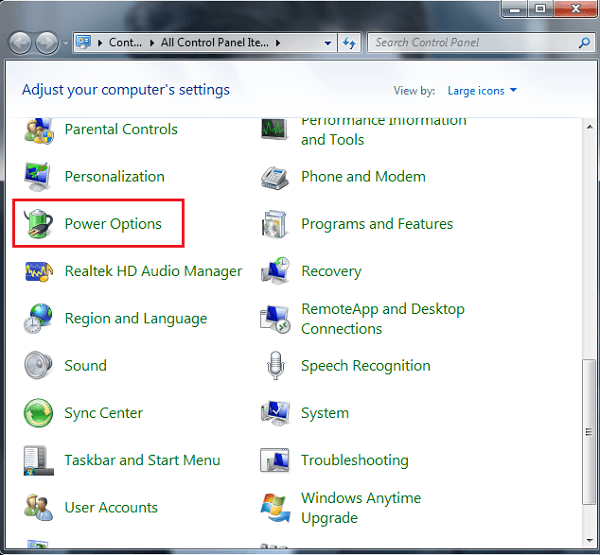Open the Phone and Modem icon
Image resolution: width=600 pixels, height=555 pixels.
275,177
